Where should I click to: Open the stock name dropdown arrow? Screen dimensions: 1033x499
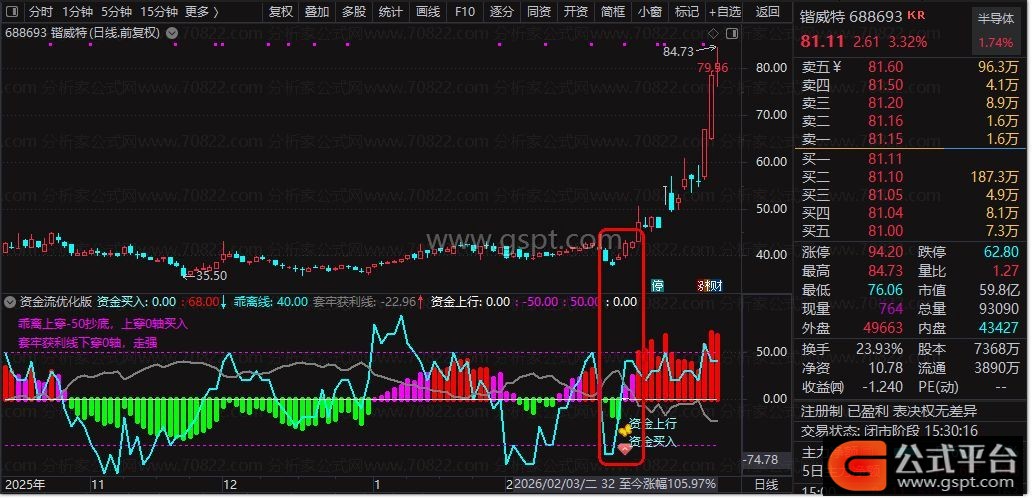tap(174, 32)
